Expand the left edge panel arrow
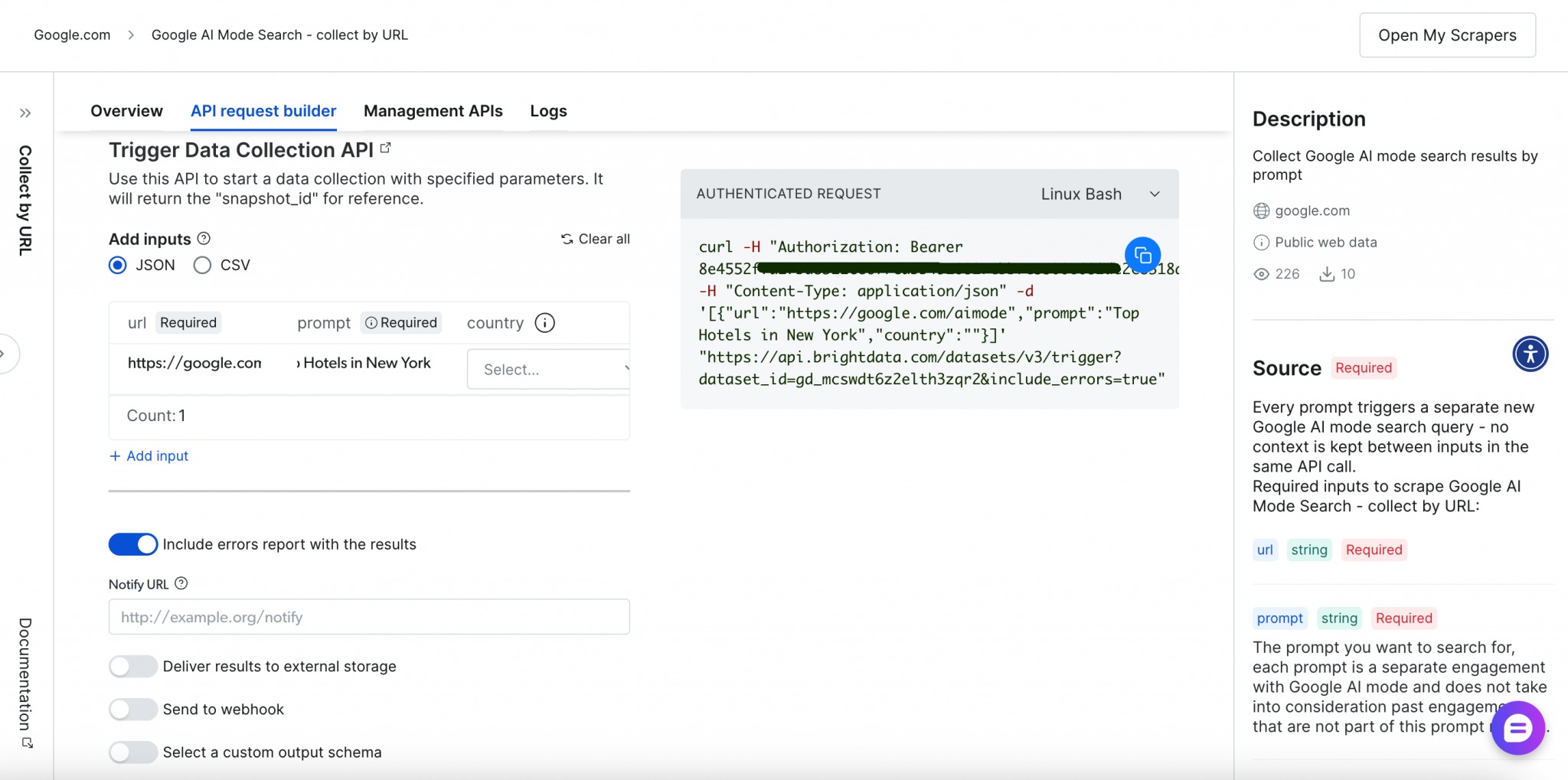1568x780 pixels. pyautogui.click(x=5, y=354)
